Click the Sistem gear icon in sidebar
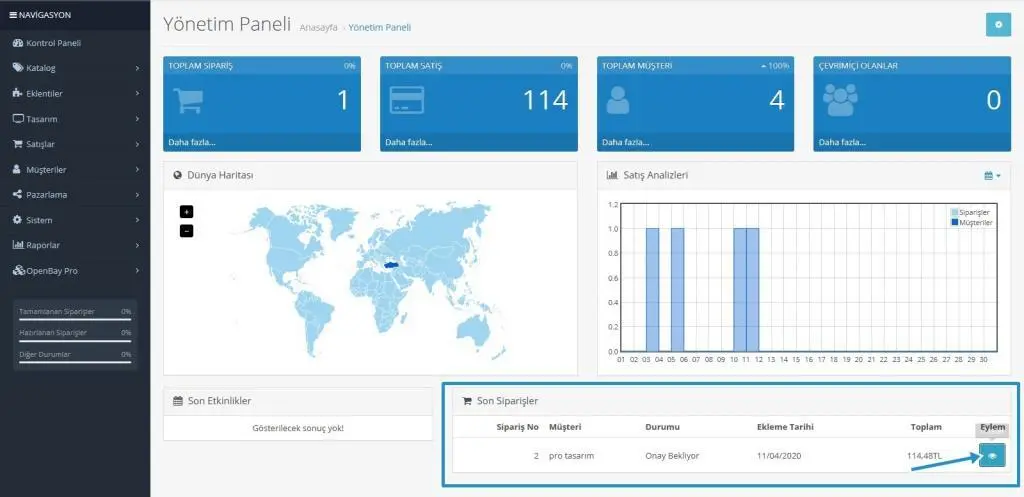Image resolution: width=1024 pixels, height=497 pixels. 18,220
